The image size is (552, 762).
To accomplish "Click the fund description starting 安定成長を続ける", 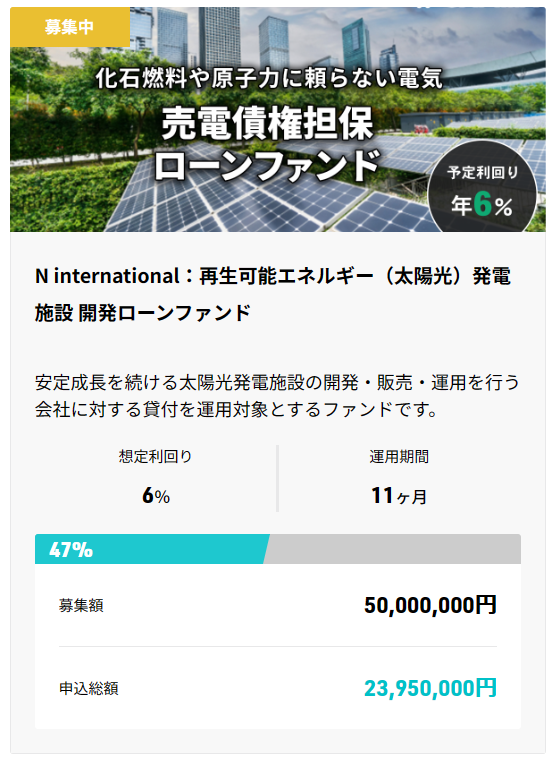I will click(277, 396).
